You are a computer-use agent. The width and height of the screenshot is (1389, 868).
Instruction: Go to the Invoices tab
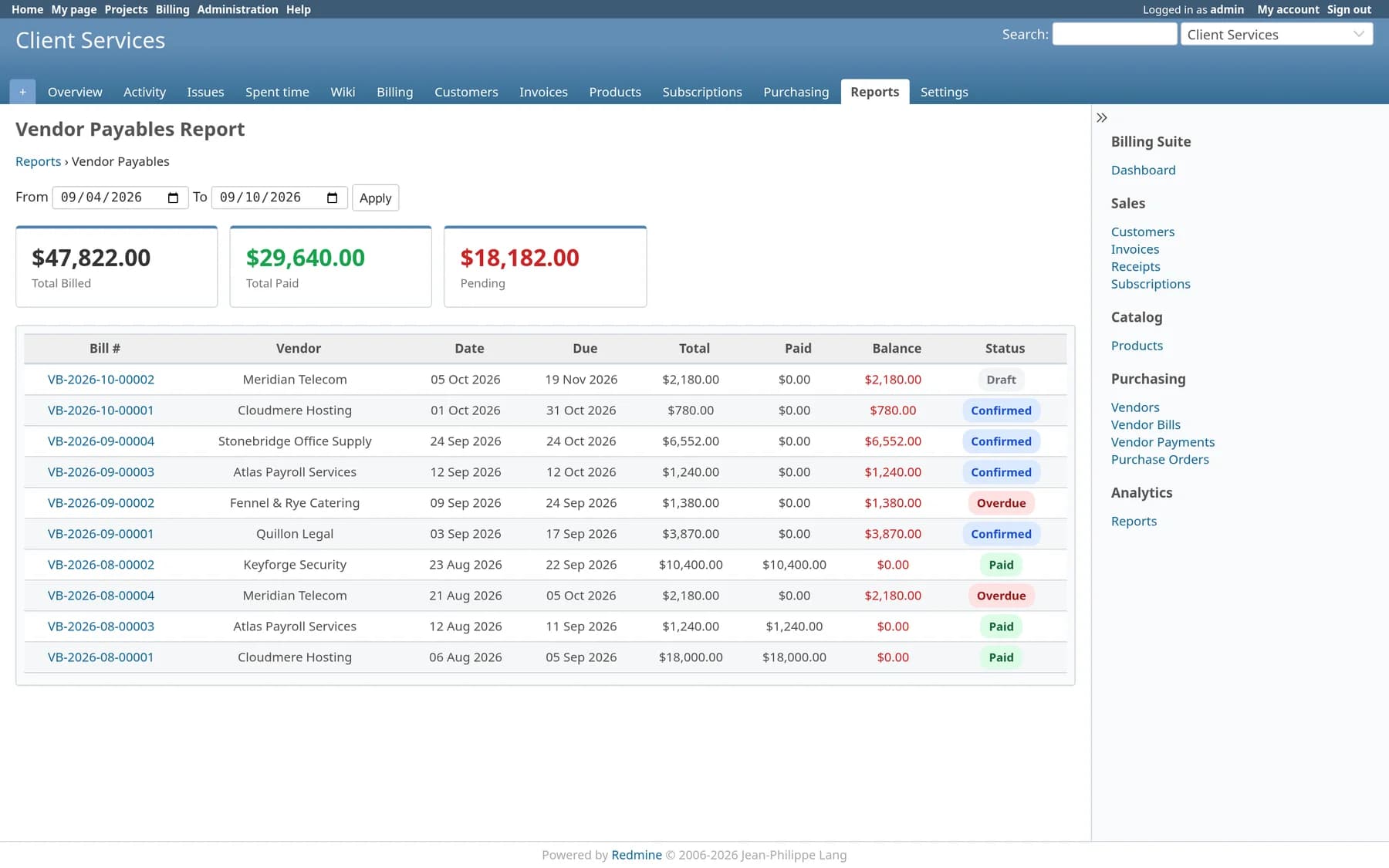[543, 92]
